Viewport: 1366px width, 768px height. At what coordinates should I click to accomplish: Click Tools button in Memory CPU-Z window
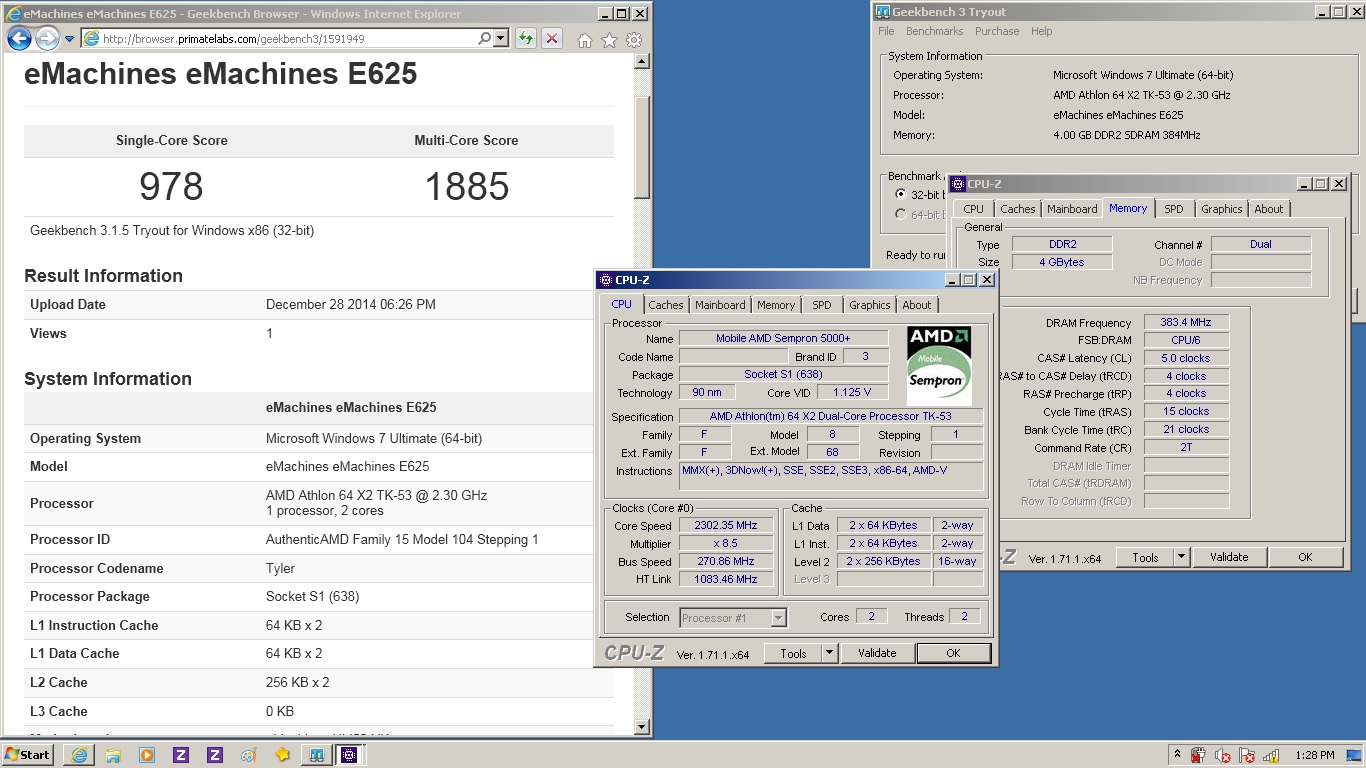point(1145,557)
